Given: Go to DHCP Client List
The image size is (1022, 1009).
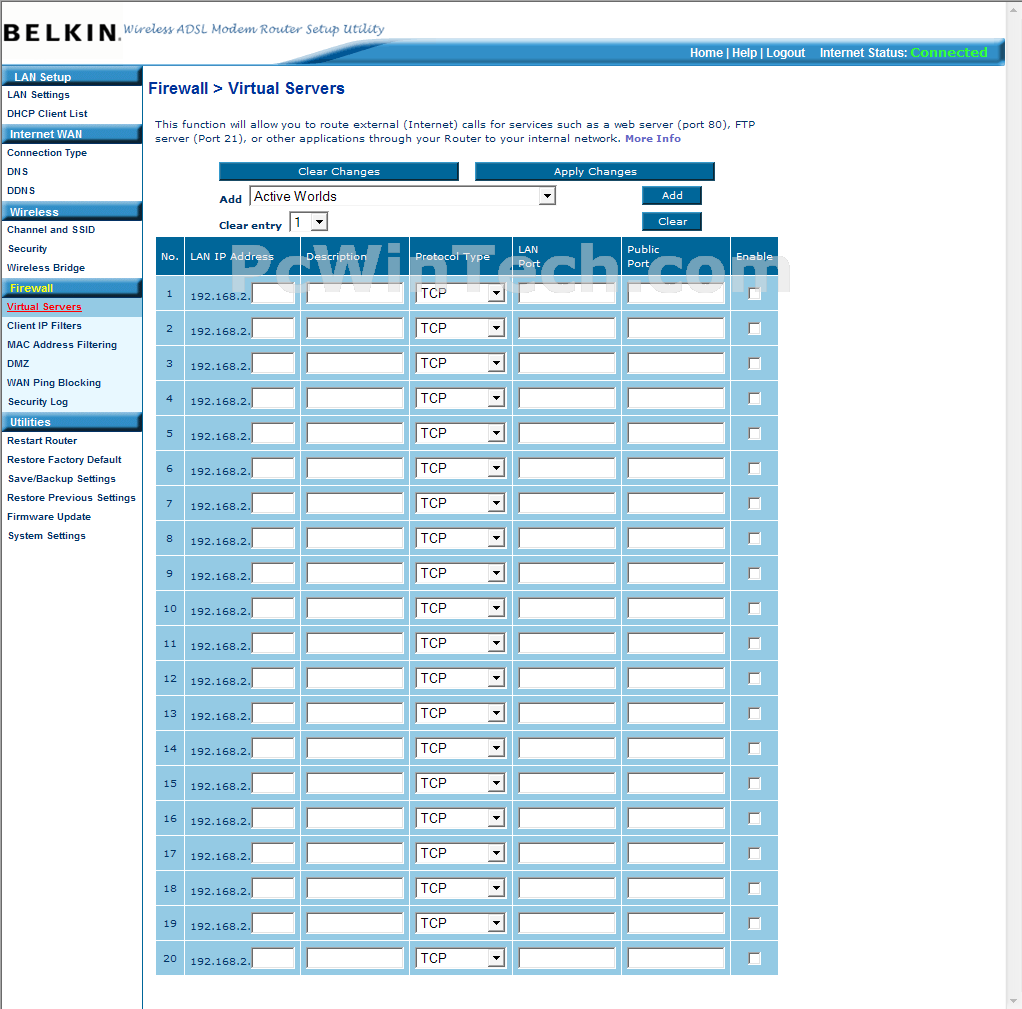Looking at the screenshot, I should click(47, 114).
